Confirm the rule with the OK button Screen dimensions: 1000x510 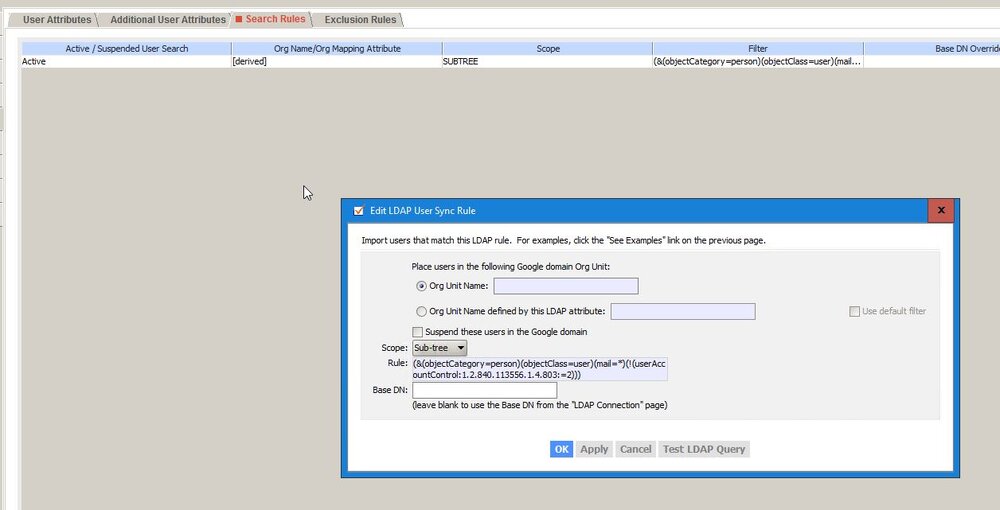561,449
